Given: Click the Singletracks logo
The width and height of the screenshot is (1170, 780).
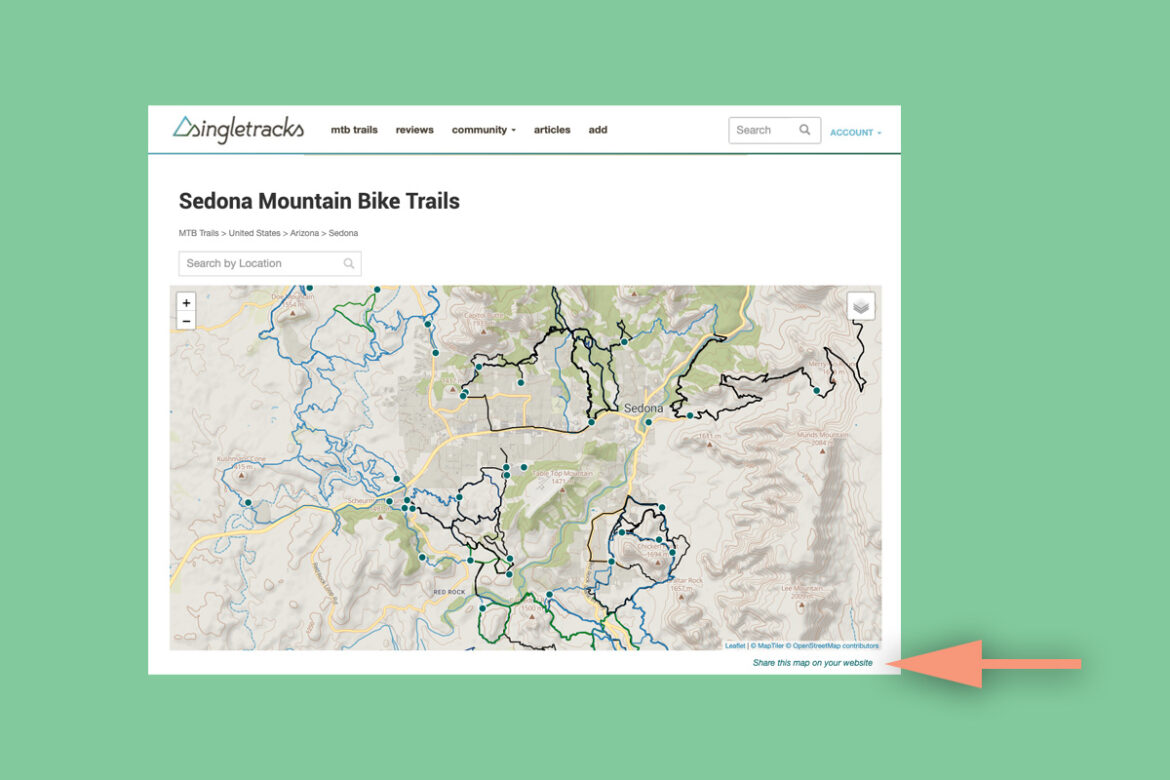Looking at the screenshot, I should 238,129.
